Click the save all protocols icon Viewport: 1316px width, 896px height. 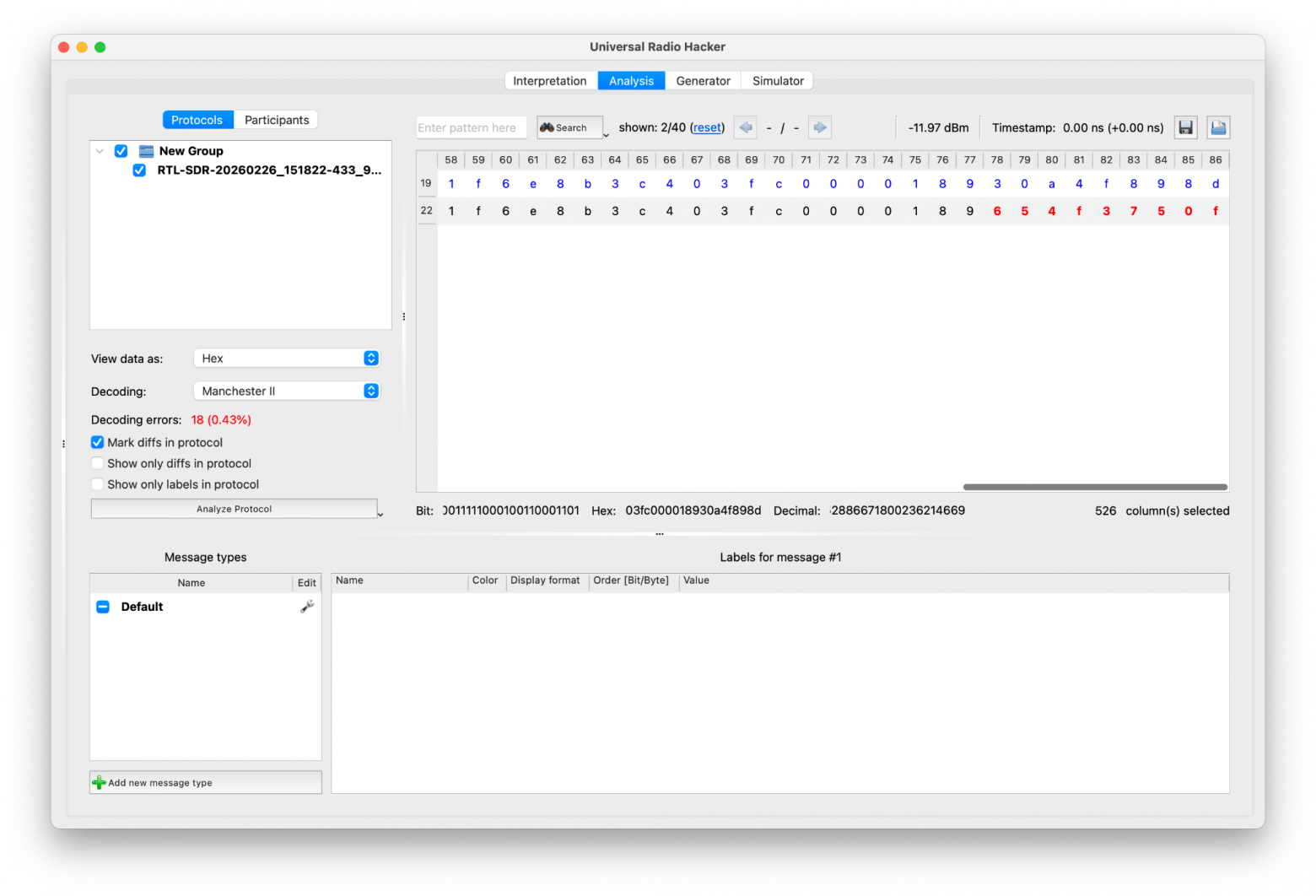1218,127
